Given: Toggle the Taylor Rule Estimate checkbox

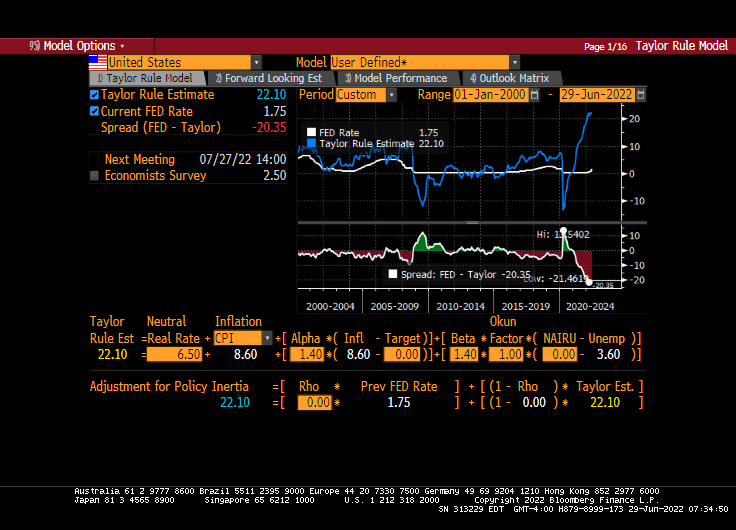Looking at the screenshot, I should (x=95, y=95).
